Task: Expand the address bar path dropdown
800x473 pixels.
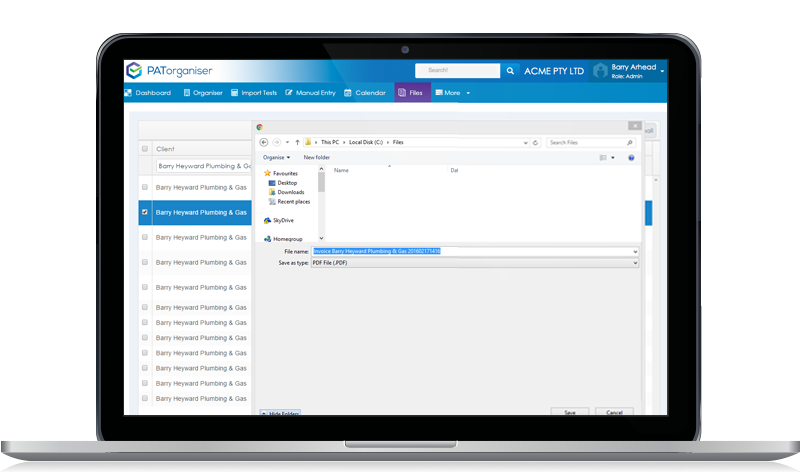Action: (x=526, y=143)
